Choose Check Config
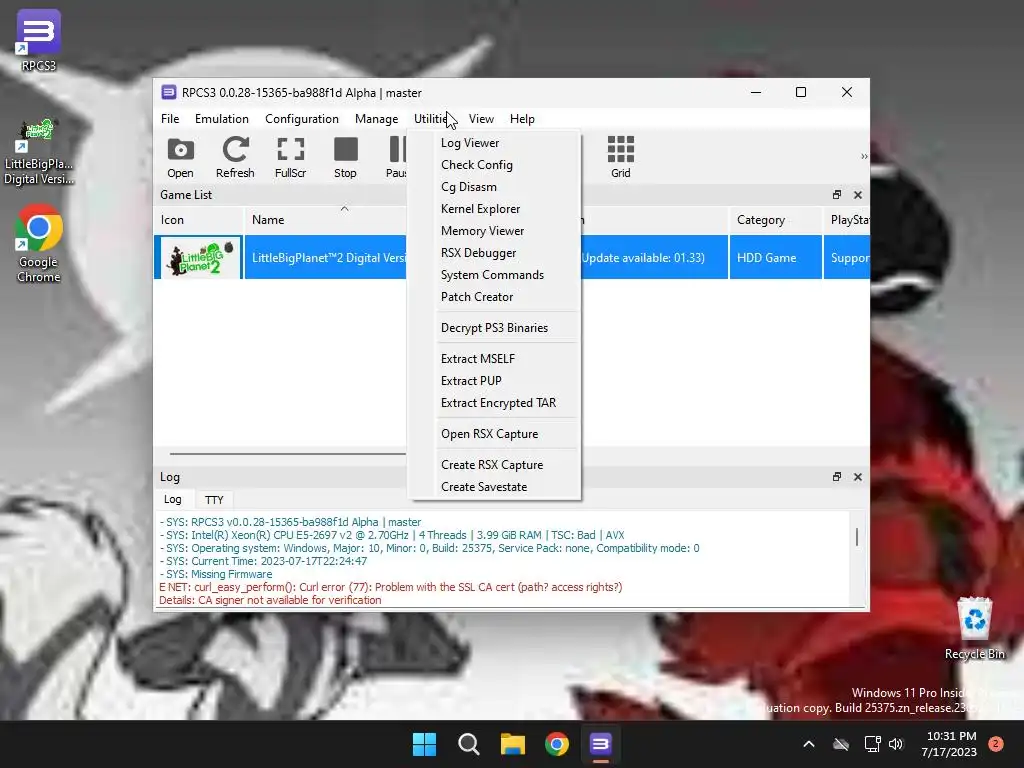 [x=495, y=165]
